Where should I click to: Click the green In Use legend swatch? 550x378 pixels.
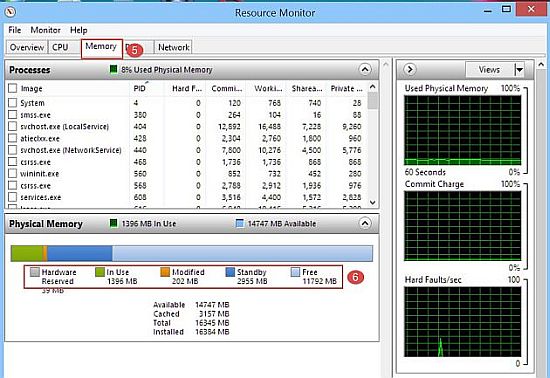(x=100, y=272)
